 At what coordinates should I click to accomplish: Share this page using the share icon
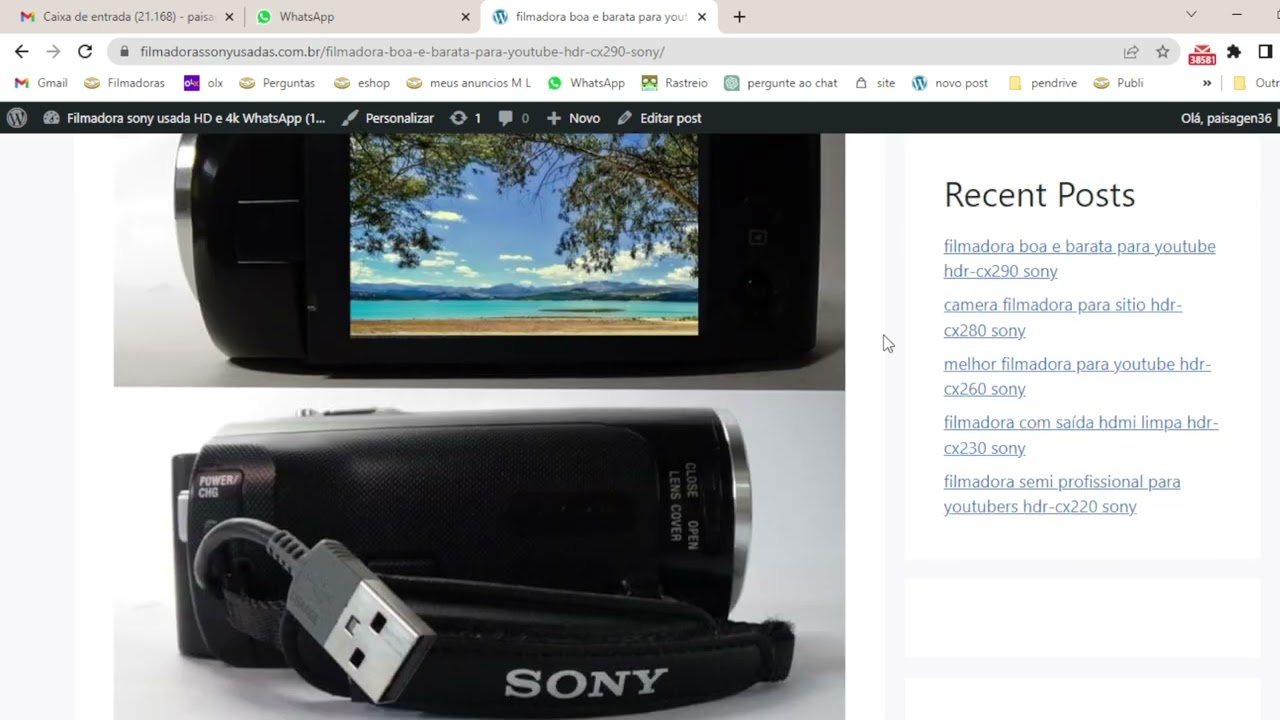[1131, 52]
